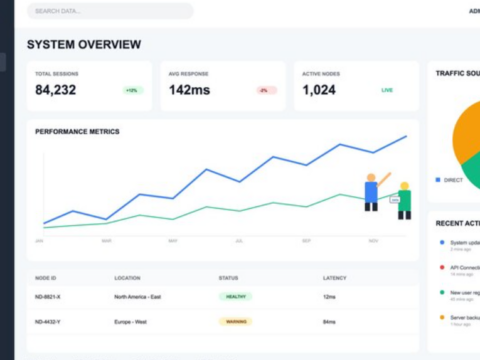
Task: Select node row ND-8821-X
Action: pyautogui.click(x=223, y=297)
